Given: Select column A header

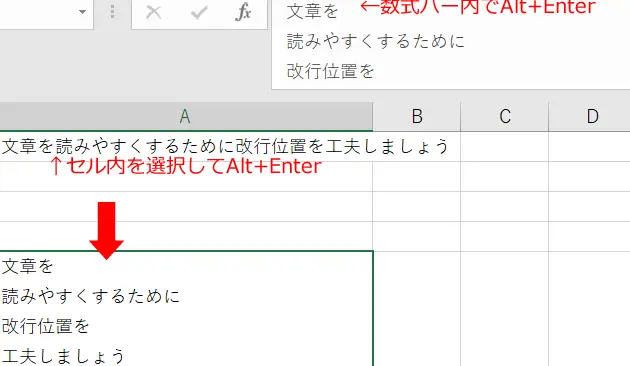Looking at the screenshot, I should pos(186,117).
